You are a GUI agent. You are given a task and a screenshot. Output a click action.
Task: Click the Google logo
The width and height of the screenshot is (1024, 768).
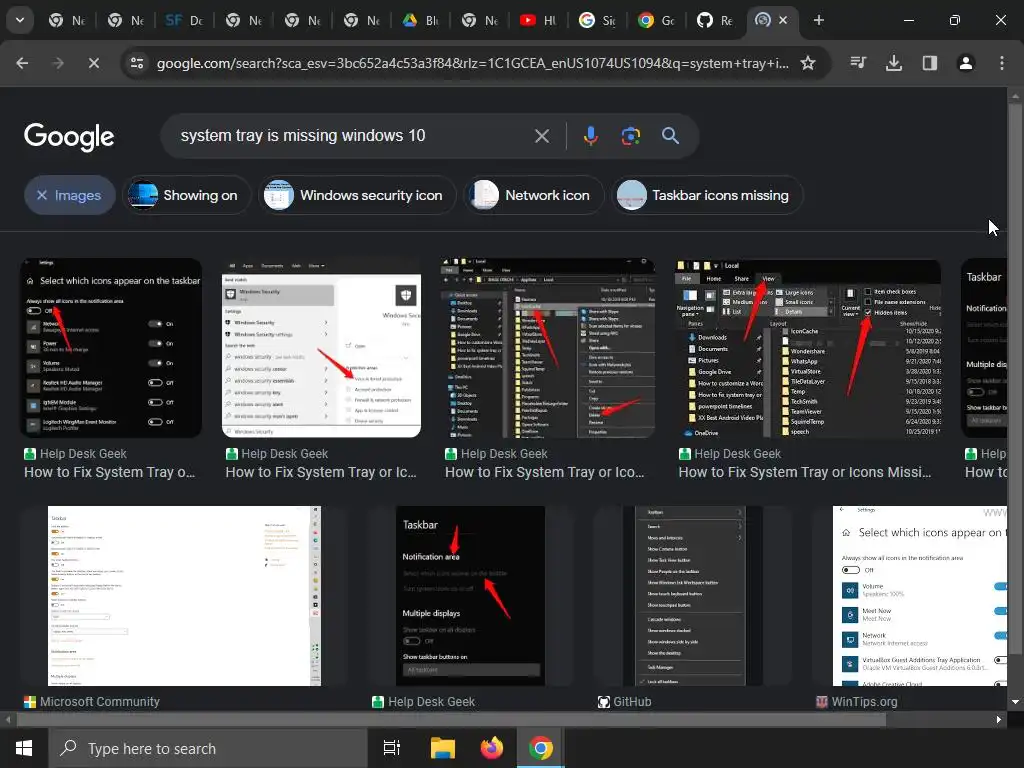tap(69, 136)
